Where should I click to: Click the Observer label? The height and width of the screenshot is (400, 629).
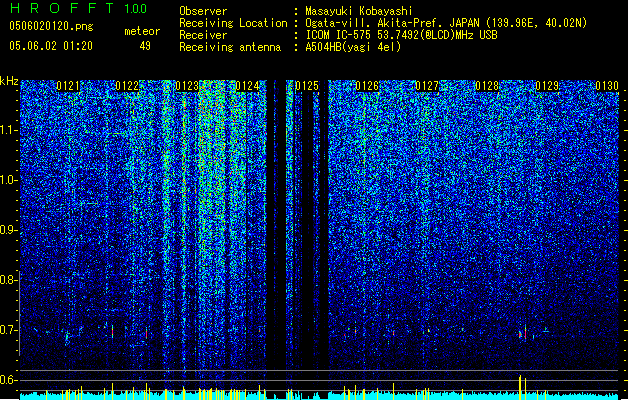coord(203,11)
